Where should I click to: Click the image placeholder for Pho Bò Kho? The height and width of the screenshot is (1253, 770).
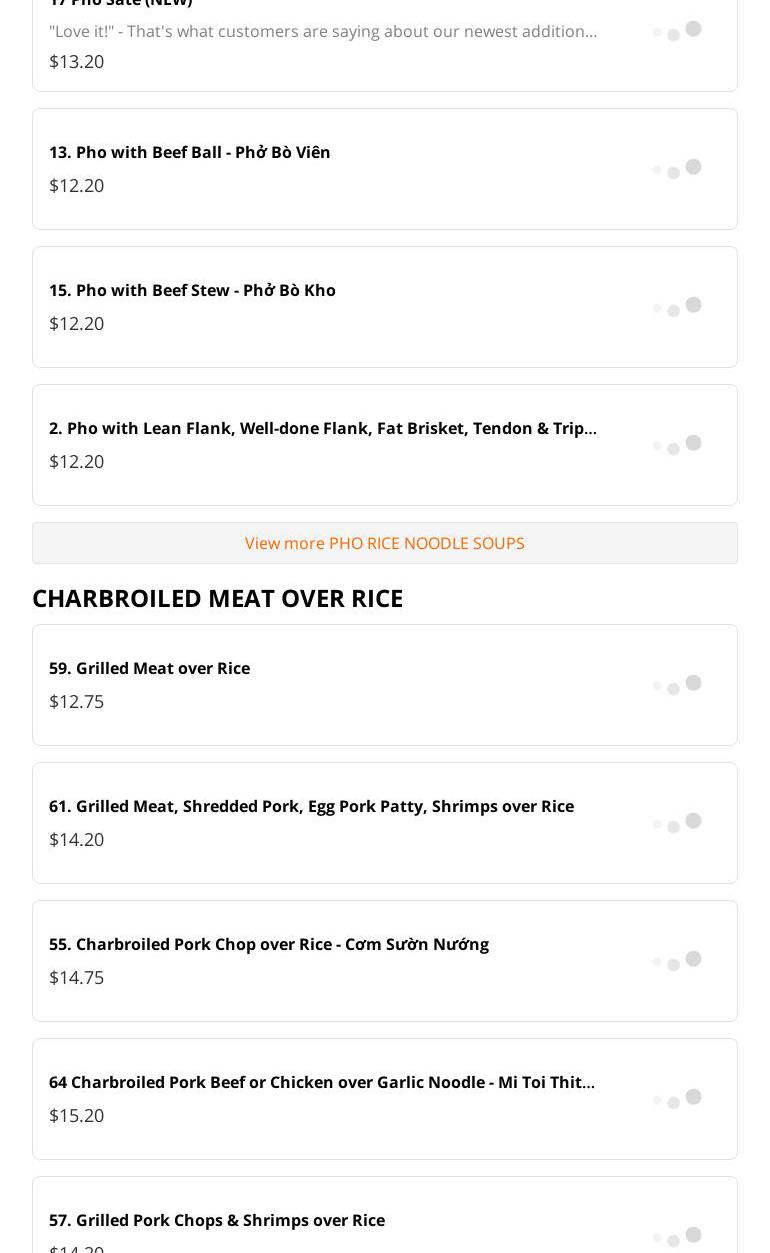[x=677, y=307]
